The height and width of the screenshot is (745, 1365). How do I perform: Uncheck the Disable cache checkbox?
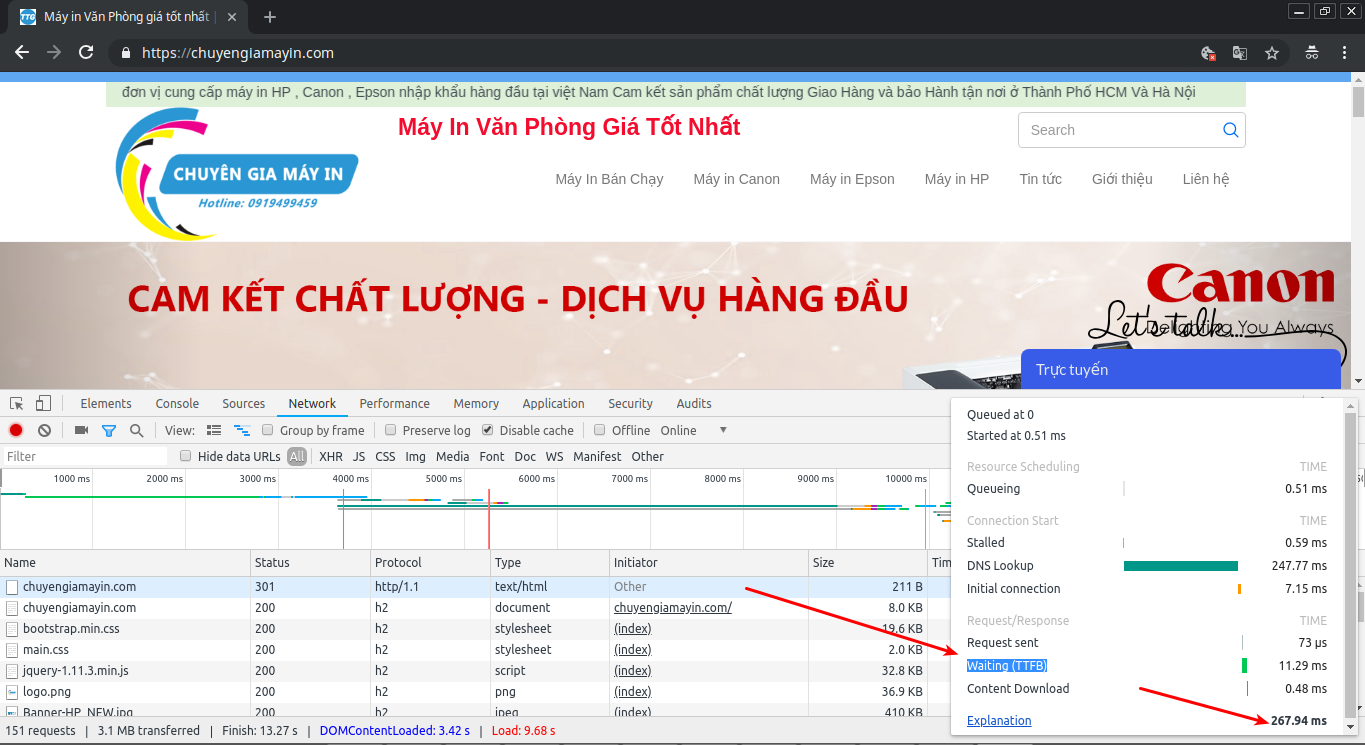[488, 430]
